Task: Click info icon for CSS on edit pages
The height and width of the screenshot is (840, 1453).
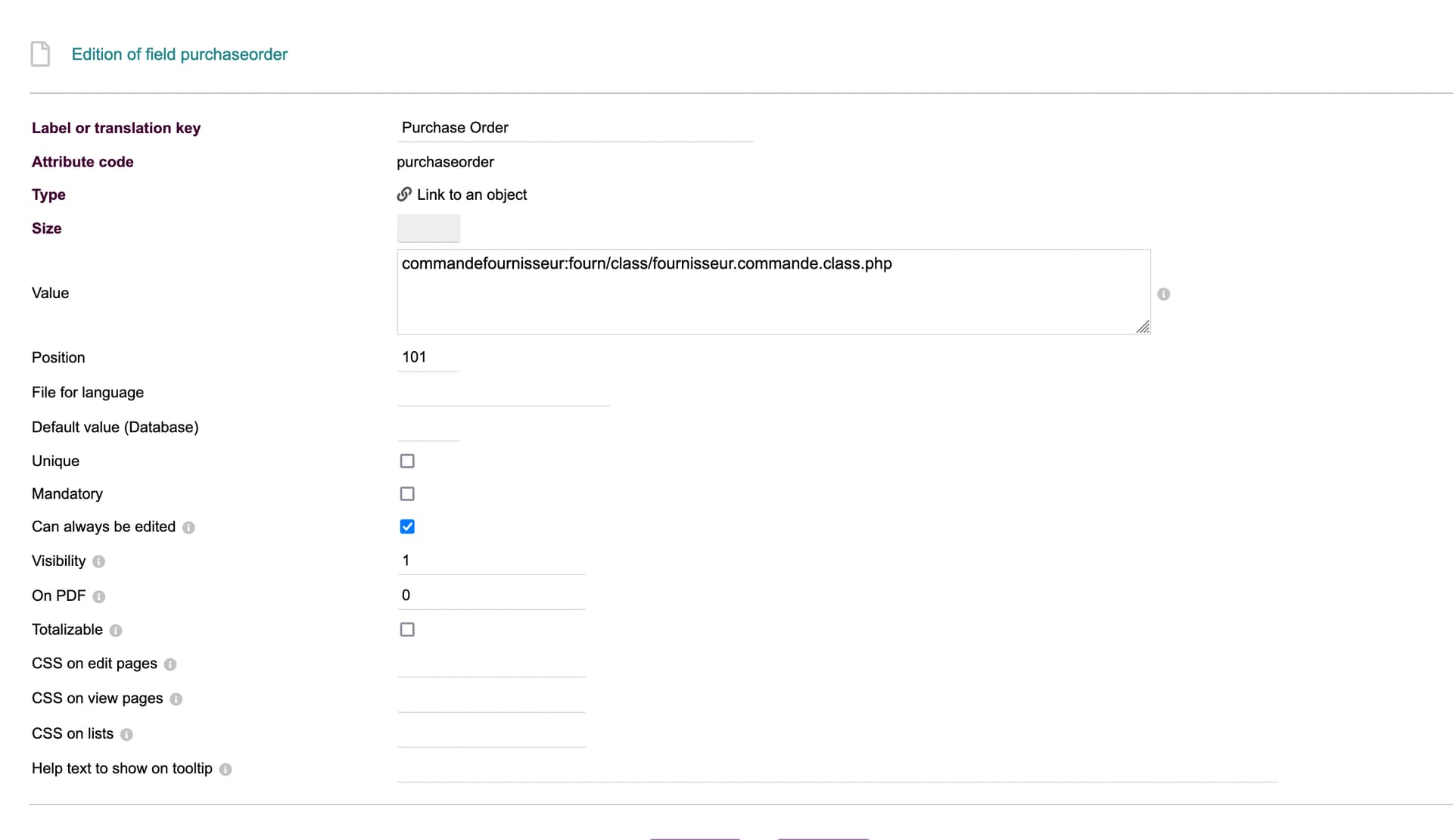Action: click(x=170, y=664)
